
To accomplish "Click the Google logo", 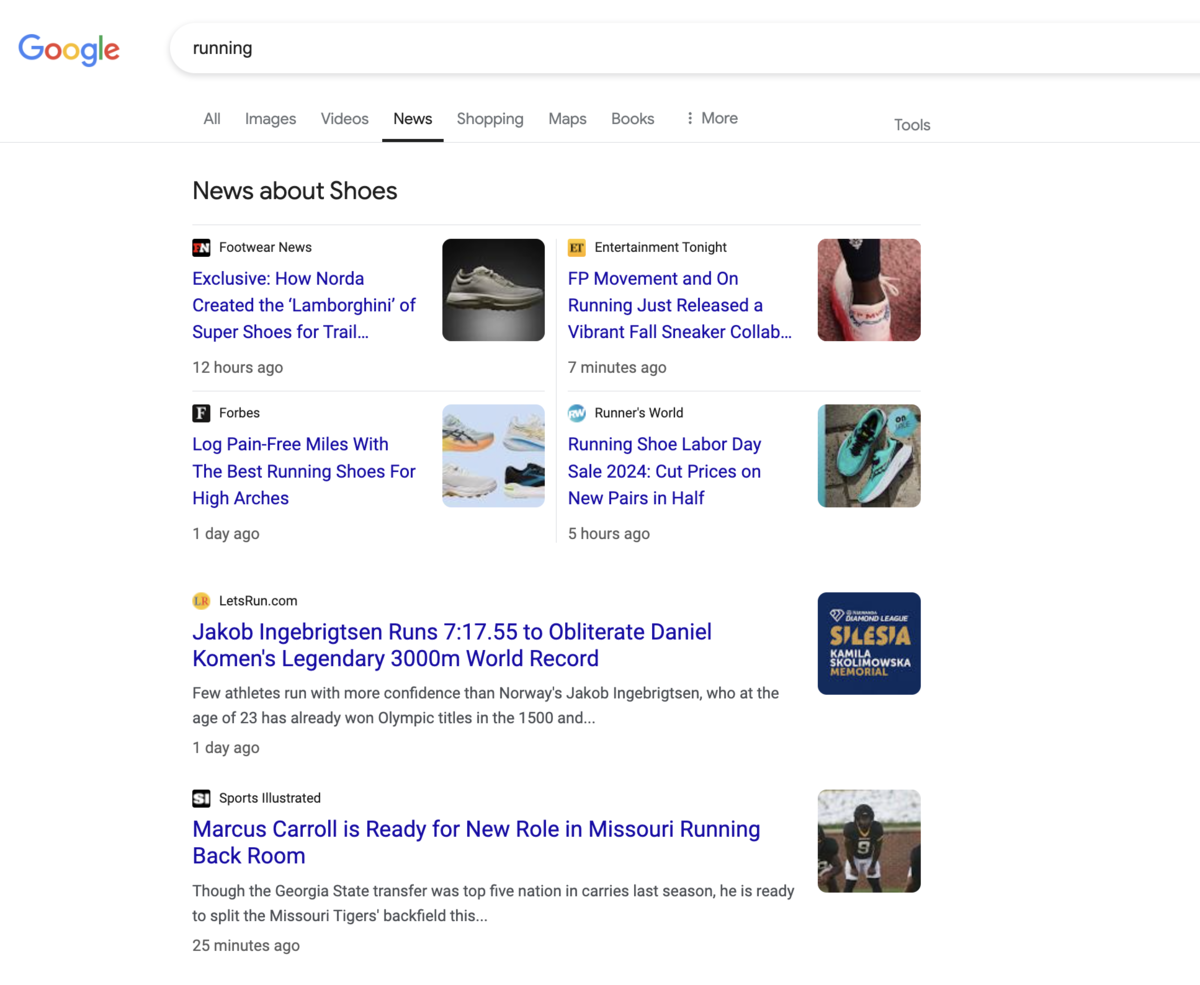I will (69, 49).
